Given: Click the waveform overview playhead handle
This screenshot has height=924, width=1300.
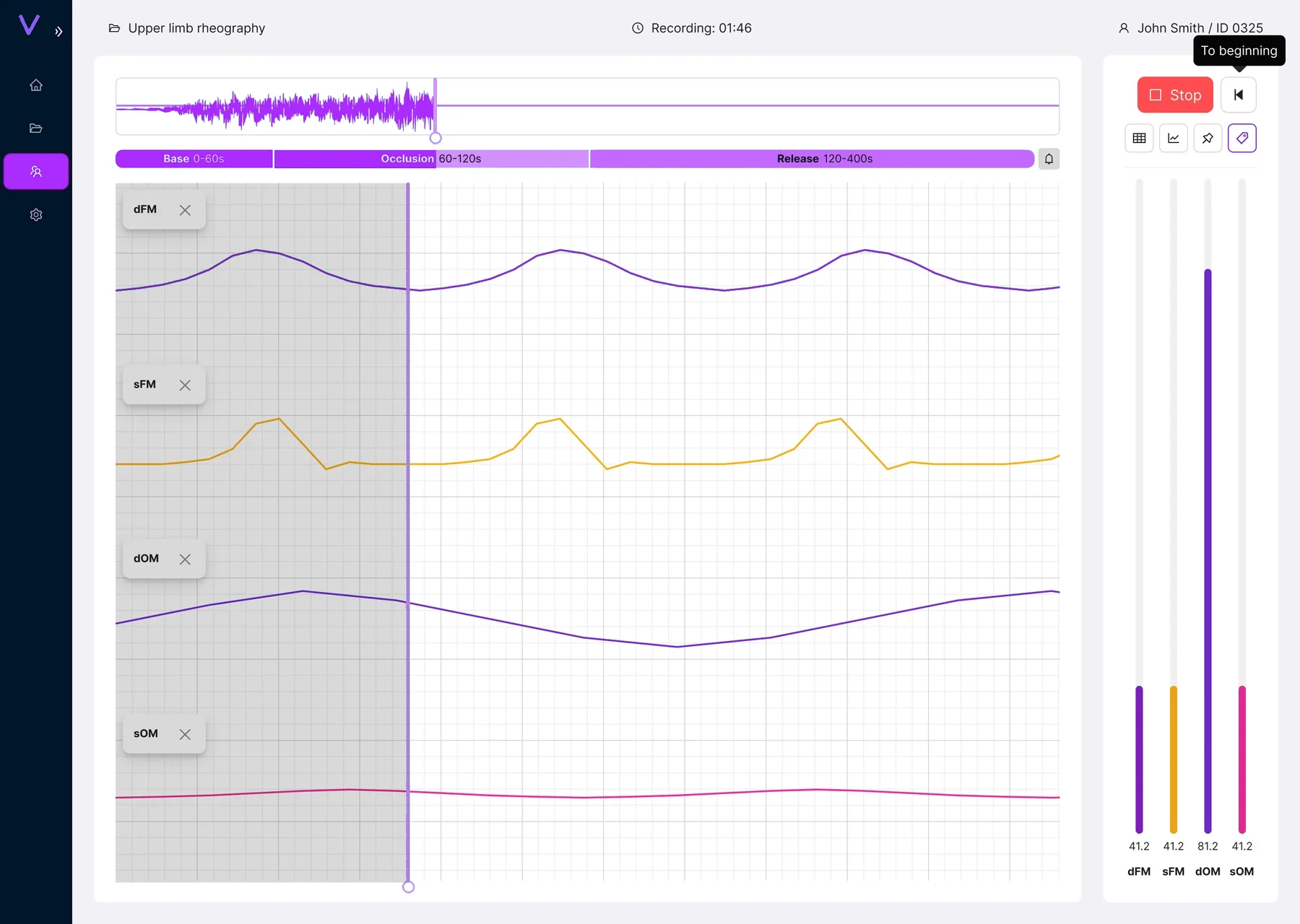Looking at the screenshot, I should coord(435,138).
